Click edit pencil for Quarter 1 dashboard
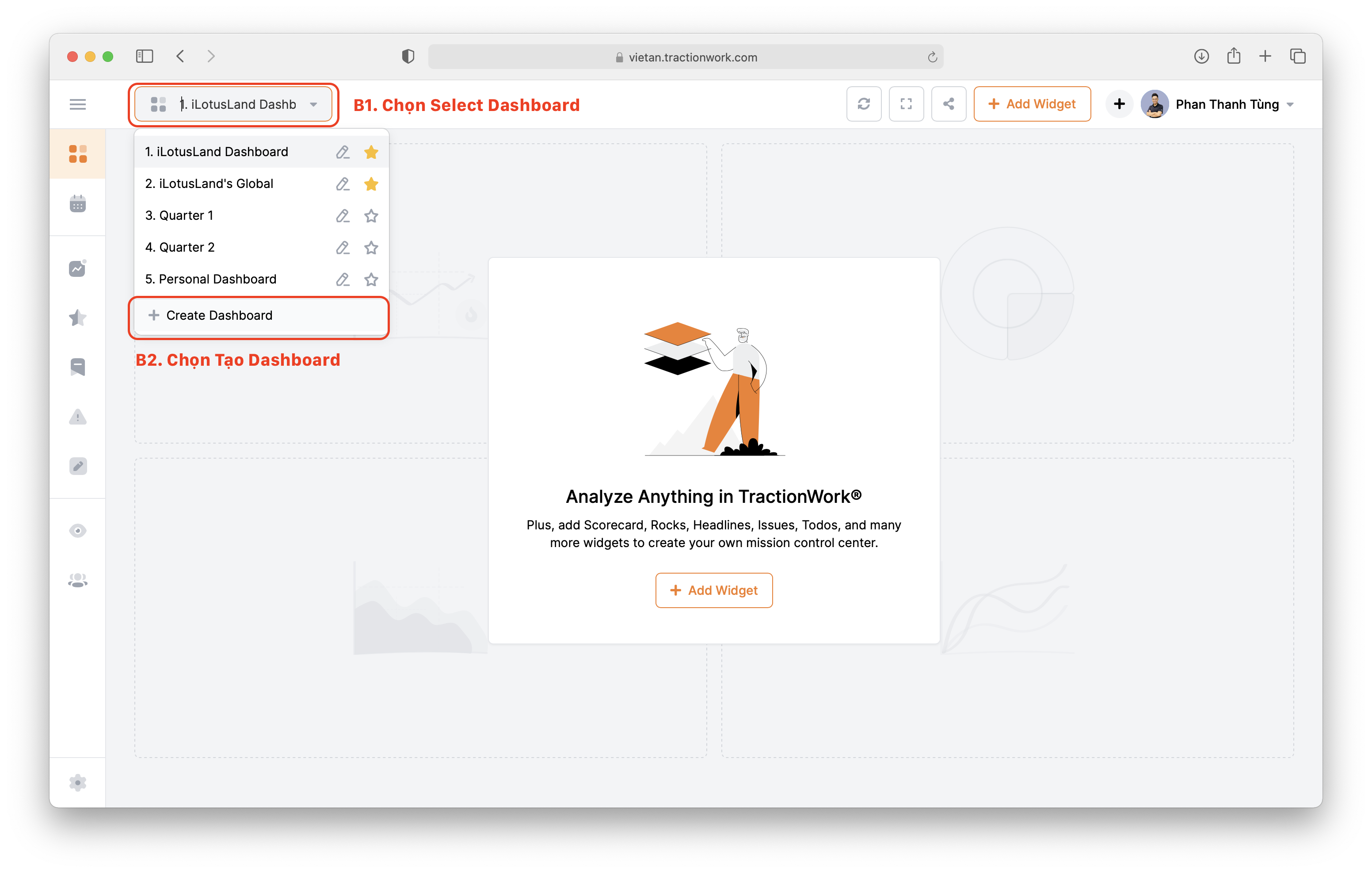This screenshot has height=873, width=1372. point(343,215)
